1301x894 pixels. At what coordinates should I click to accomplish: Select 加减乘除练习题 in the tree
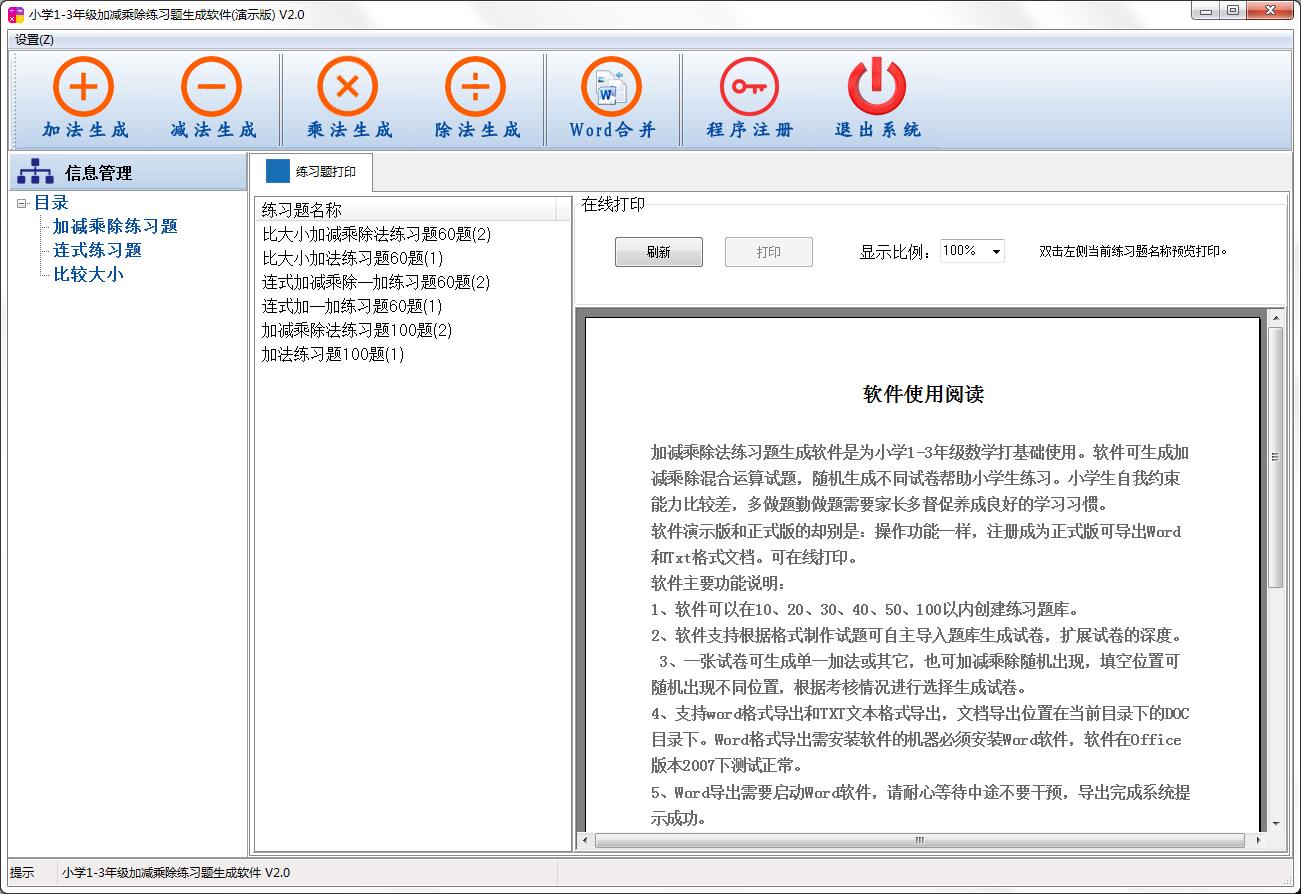[115, 227]
